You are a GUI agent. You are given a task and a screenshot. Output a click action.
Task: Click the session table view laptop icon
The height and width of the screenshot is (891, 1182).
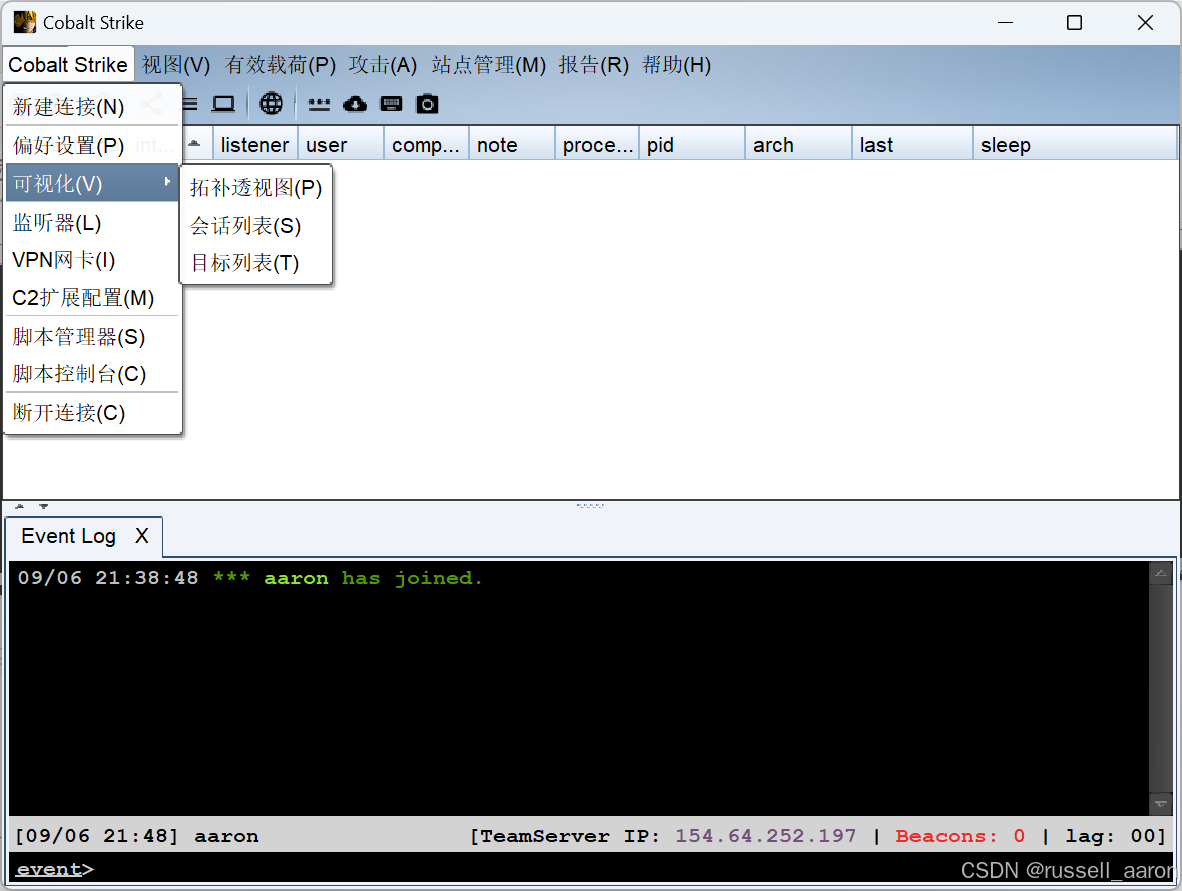pos(223,103)
